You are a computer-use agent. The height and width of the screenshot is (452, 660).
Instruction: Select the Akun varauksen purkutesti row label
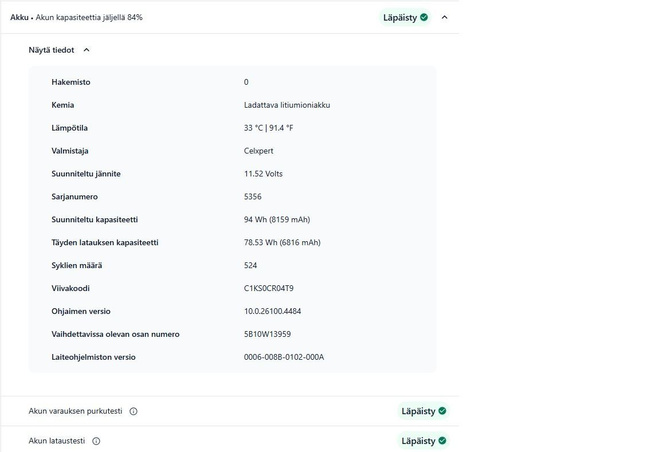coord(75,411)
